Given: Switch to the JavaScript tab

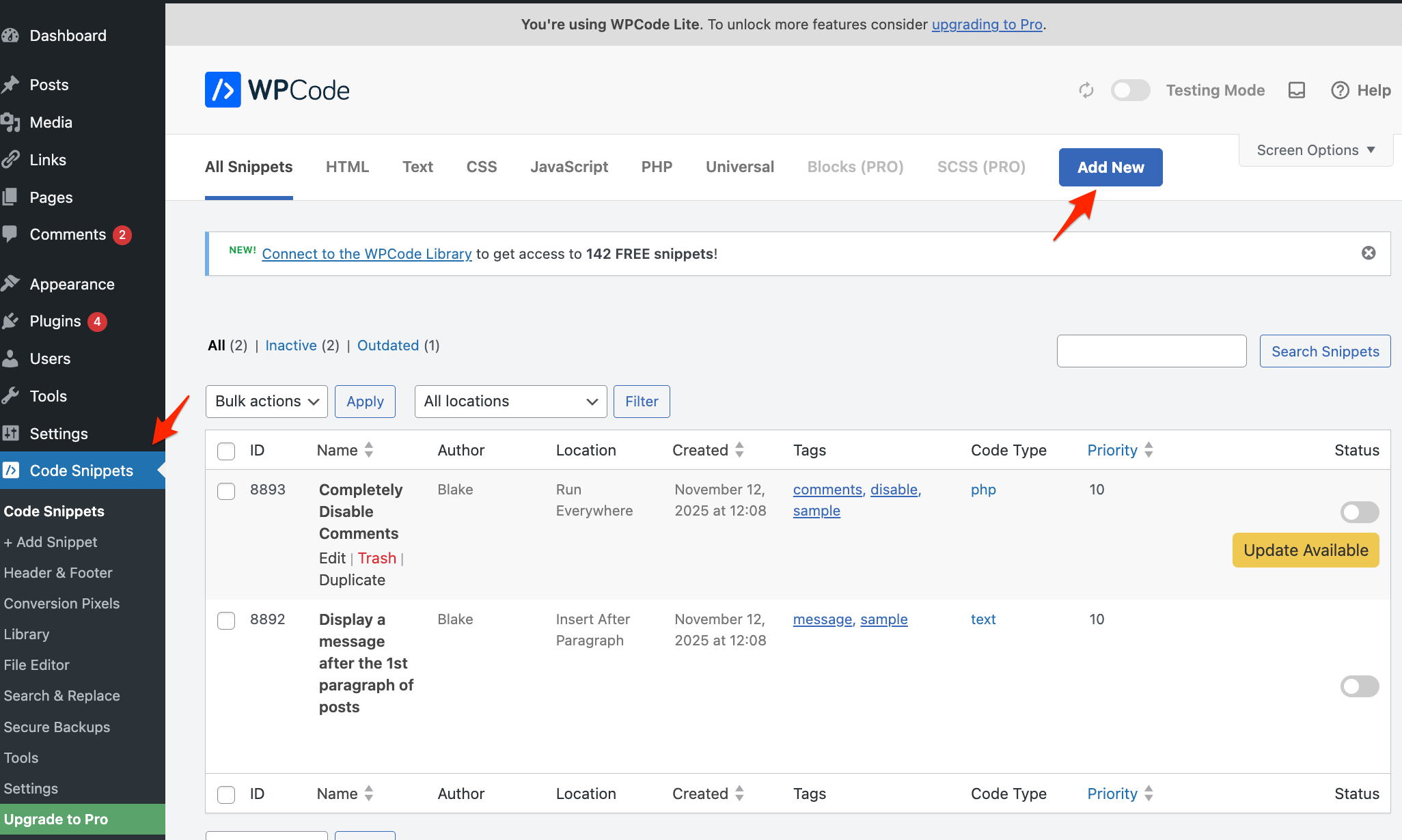Looking at the screenshot, I should pyautogui.click(x=569, y=167).
